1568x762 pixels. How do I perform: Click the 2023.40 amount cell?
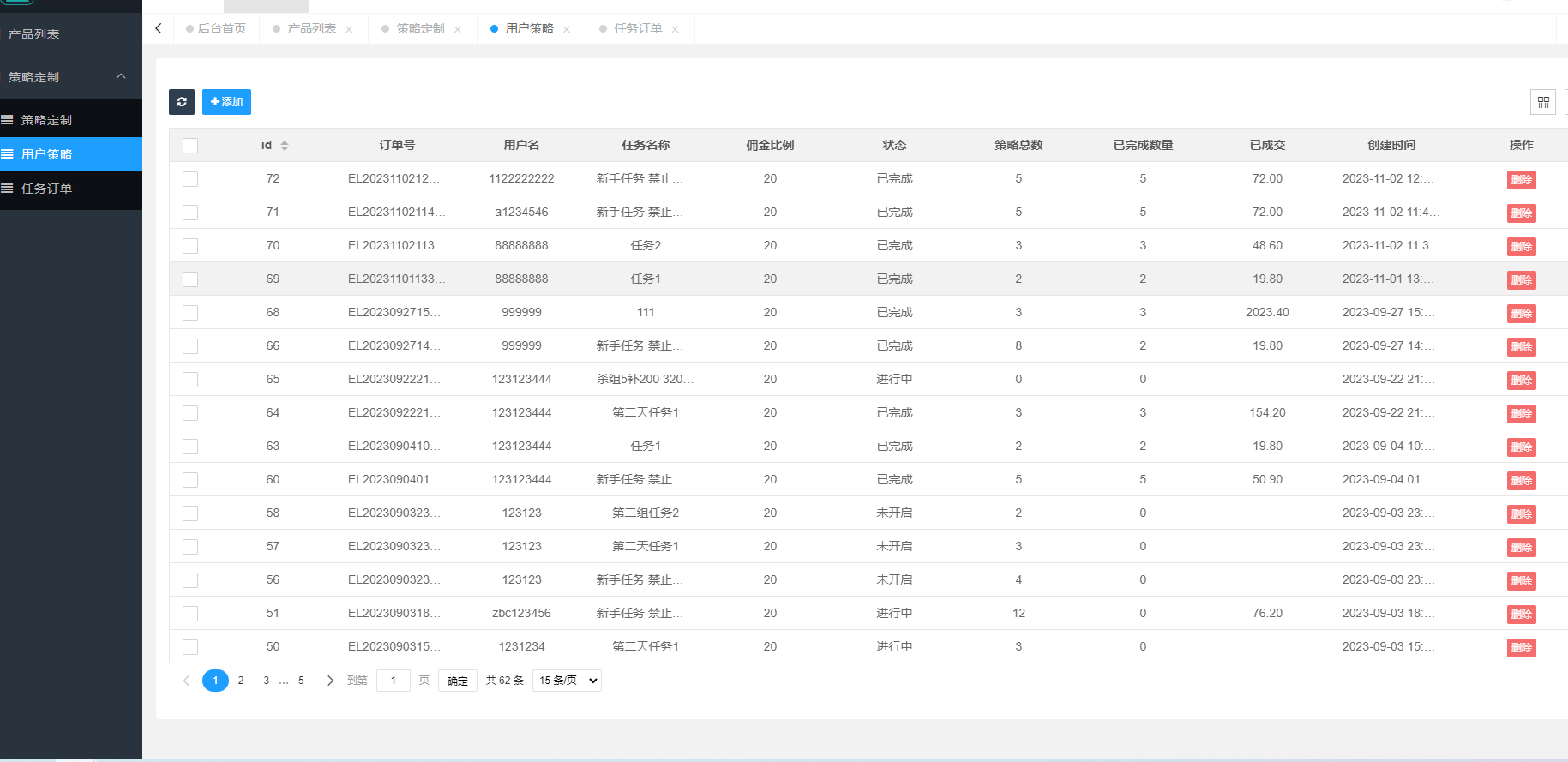[x=1267, y=312]
